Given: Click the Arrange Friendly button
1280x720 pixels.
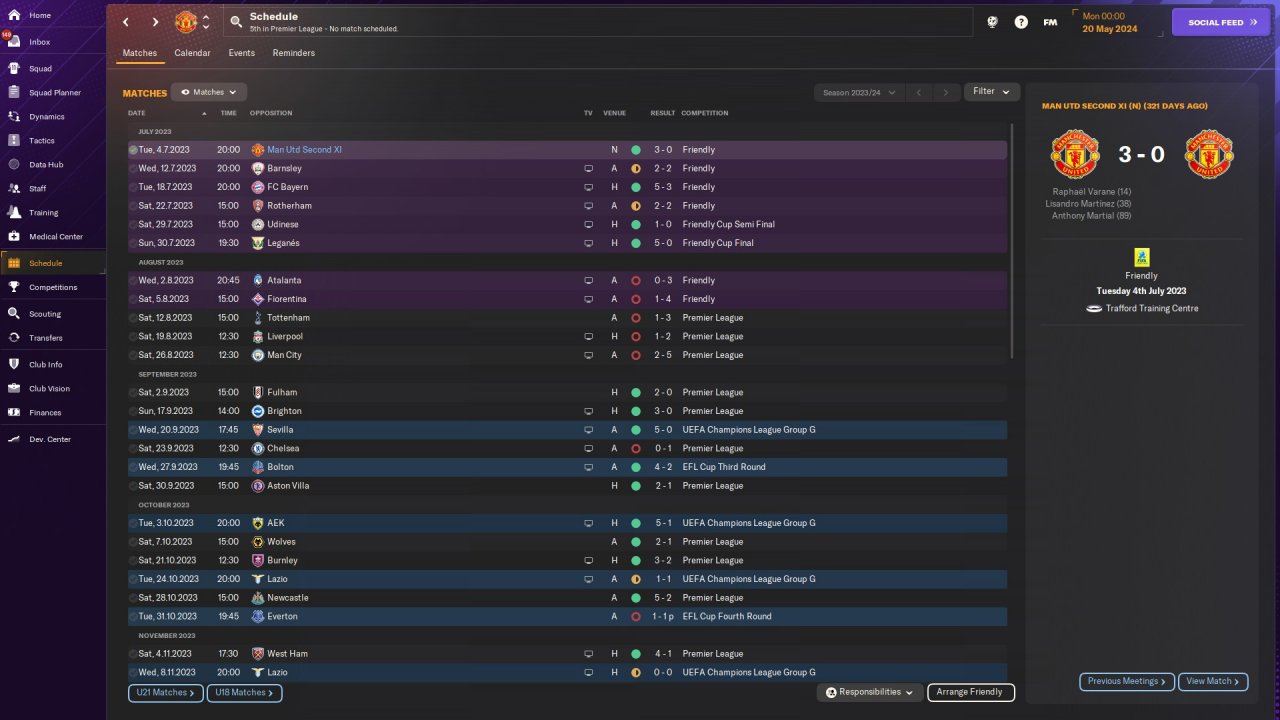Looking at the screenshot, I should coord(971,692).
